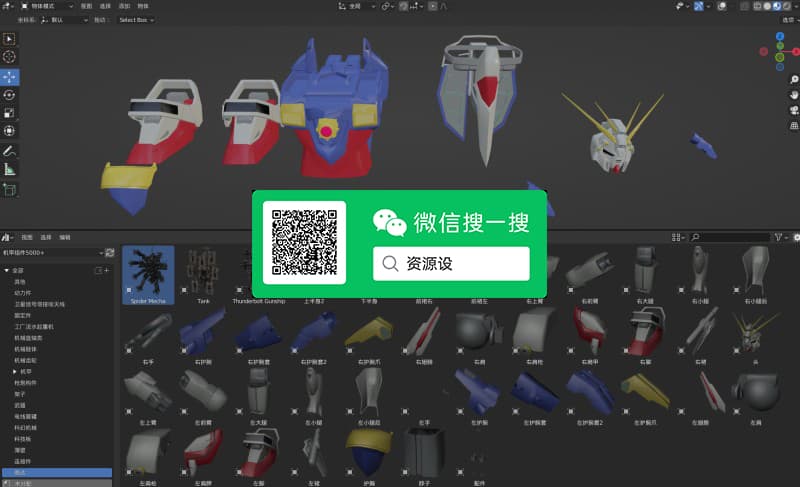This screenshot has height=487, width=800.
Task: Choose the Add Cube tool
Action: pyautogui.click(x=9, y=190)
